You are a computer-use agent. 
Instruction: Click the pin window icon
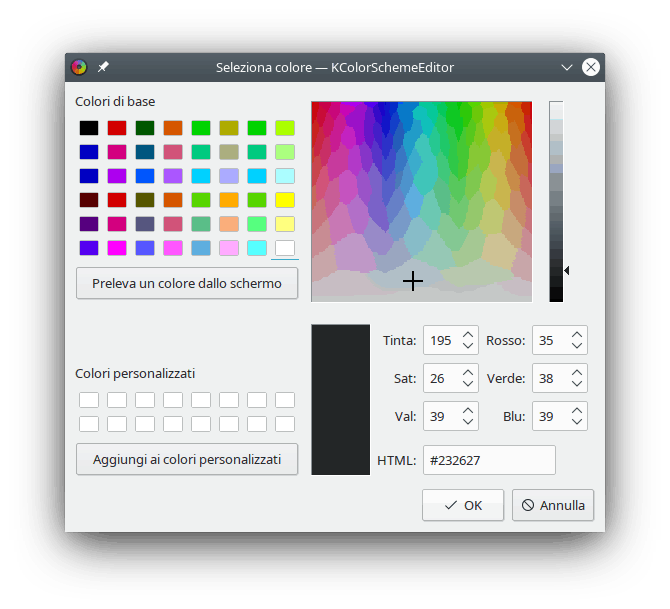103,67
